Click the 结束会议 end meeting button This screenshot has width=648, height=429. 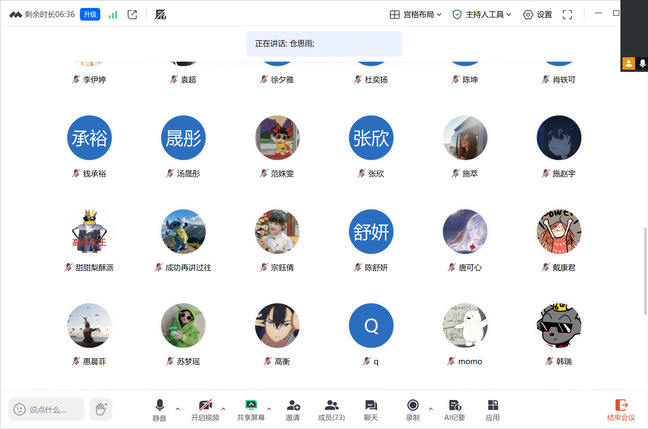[620, 408]
